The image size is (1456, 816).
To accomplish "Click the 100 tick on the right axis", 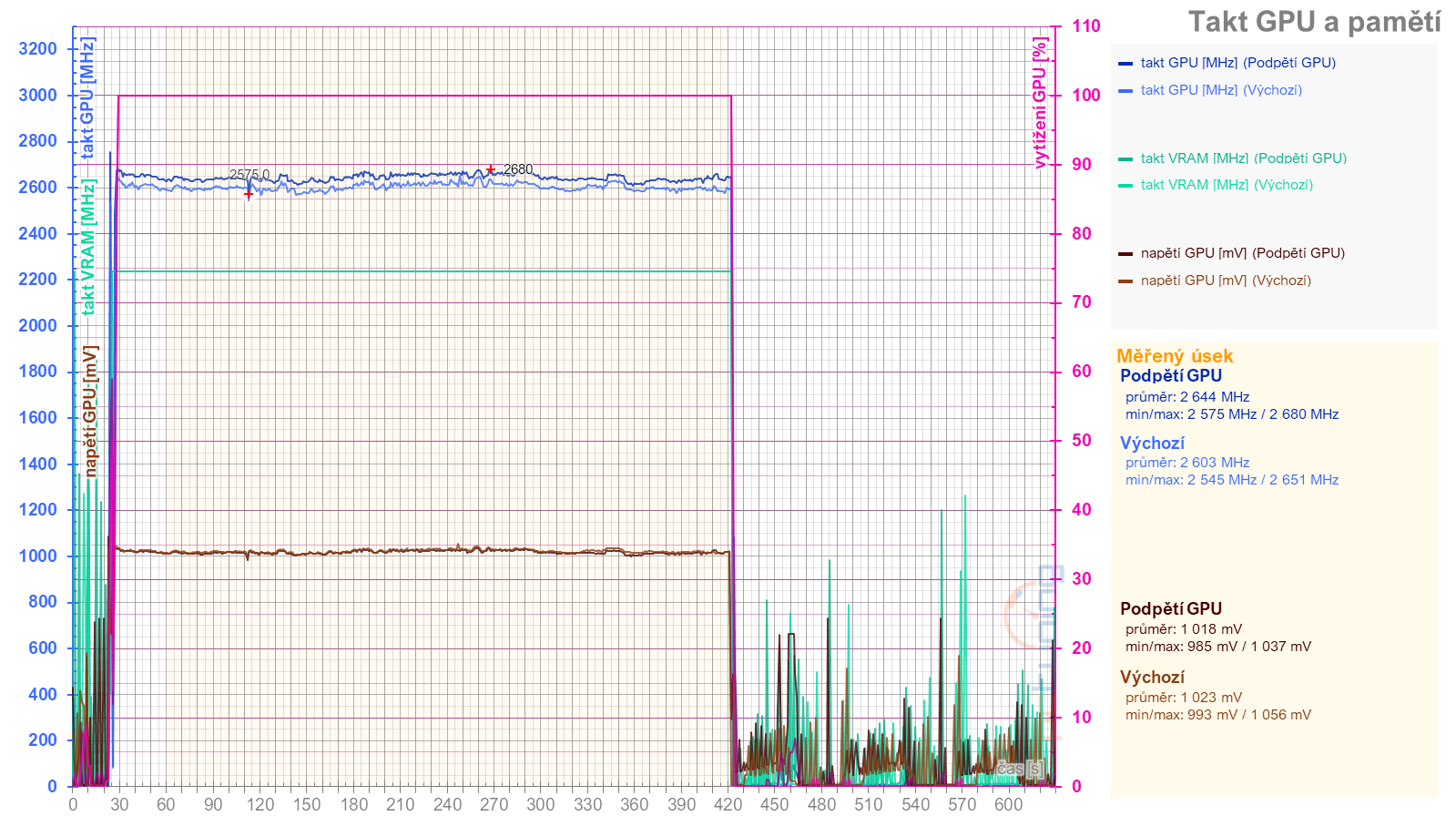I will (x=1085, y=96).
